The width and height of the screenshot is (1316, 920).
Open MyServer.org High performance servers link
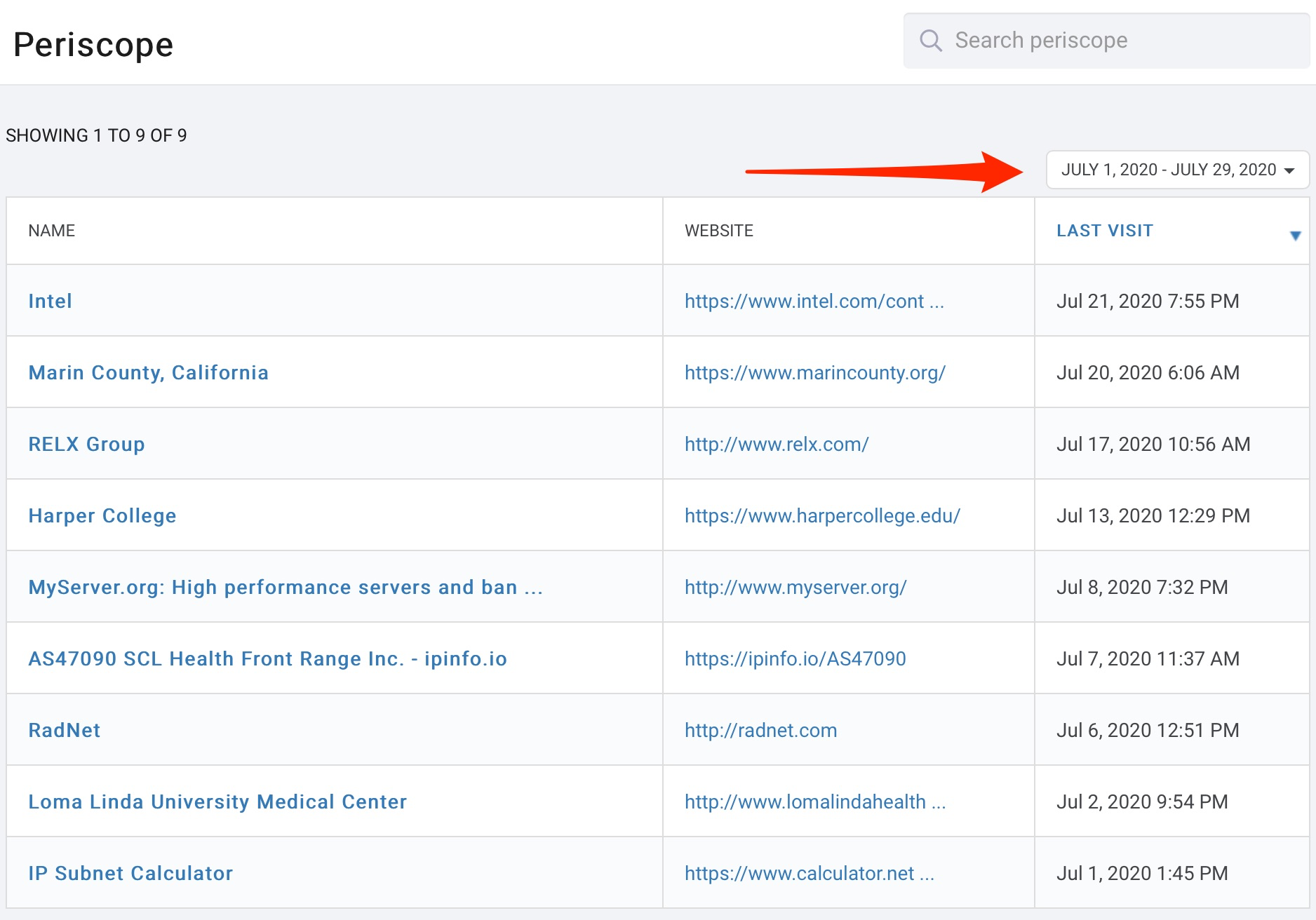point(286,587)
